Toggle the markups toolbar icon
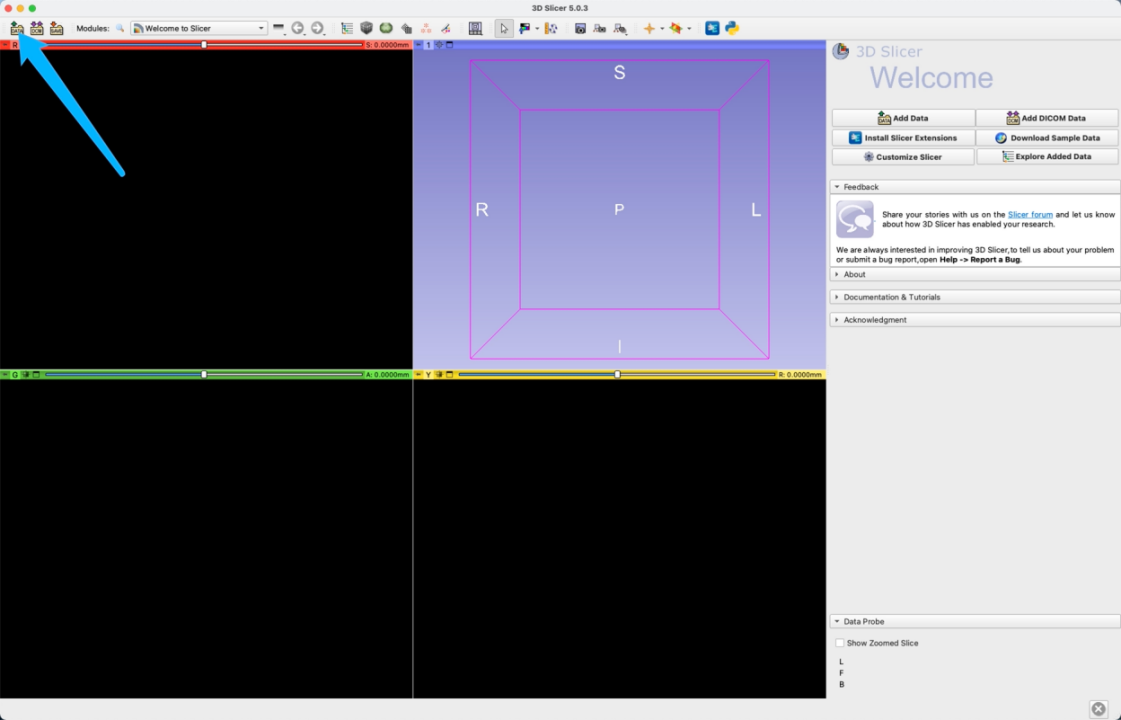The height and width of the screenshot is (720, 1121). [x=550, y=29]
